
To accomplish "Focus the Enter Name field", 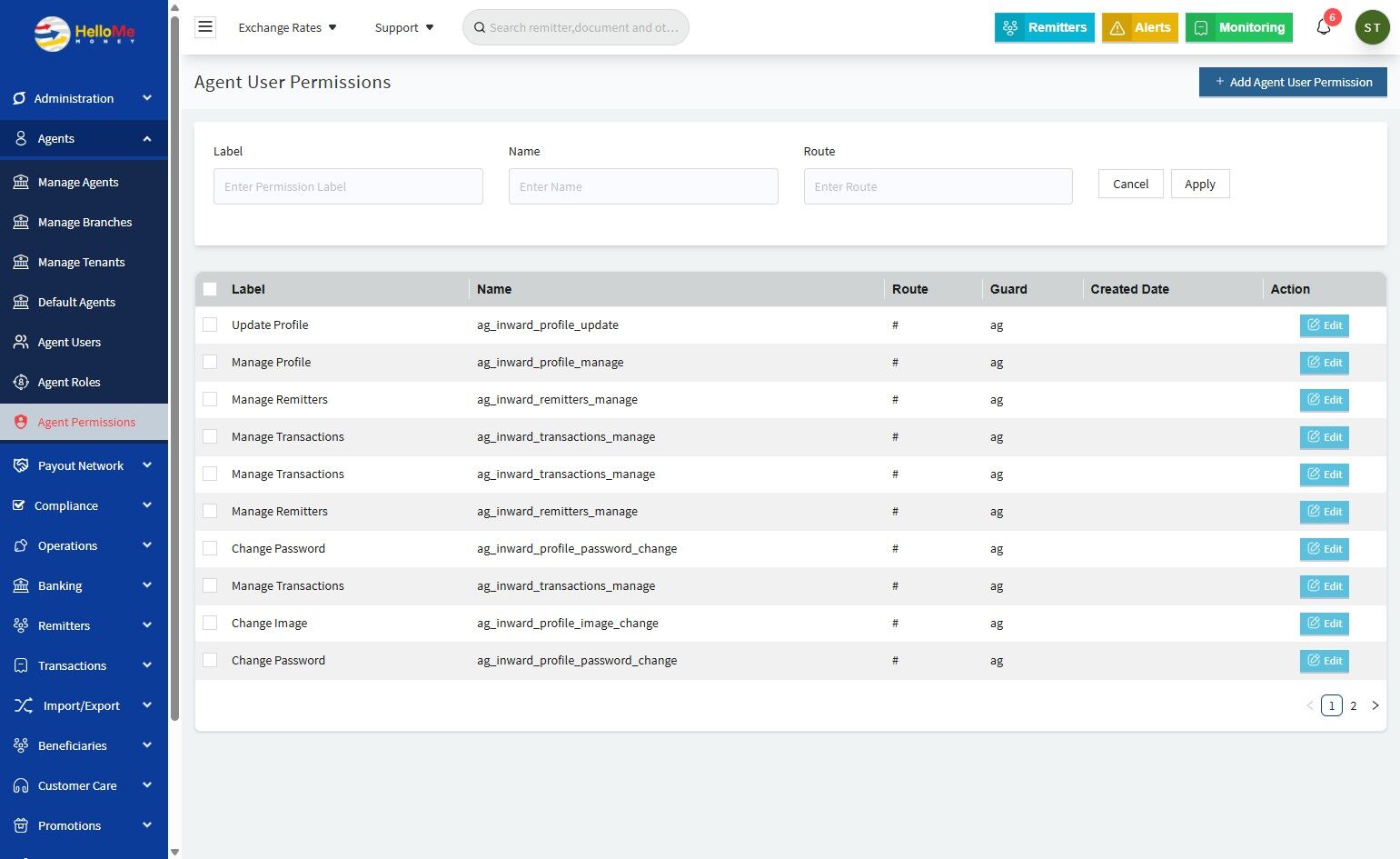I will click(643, 186).
